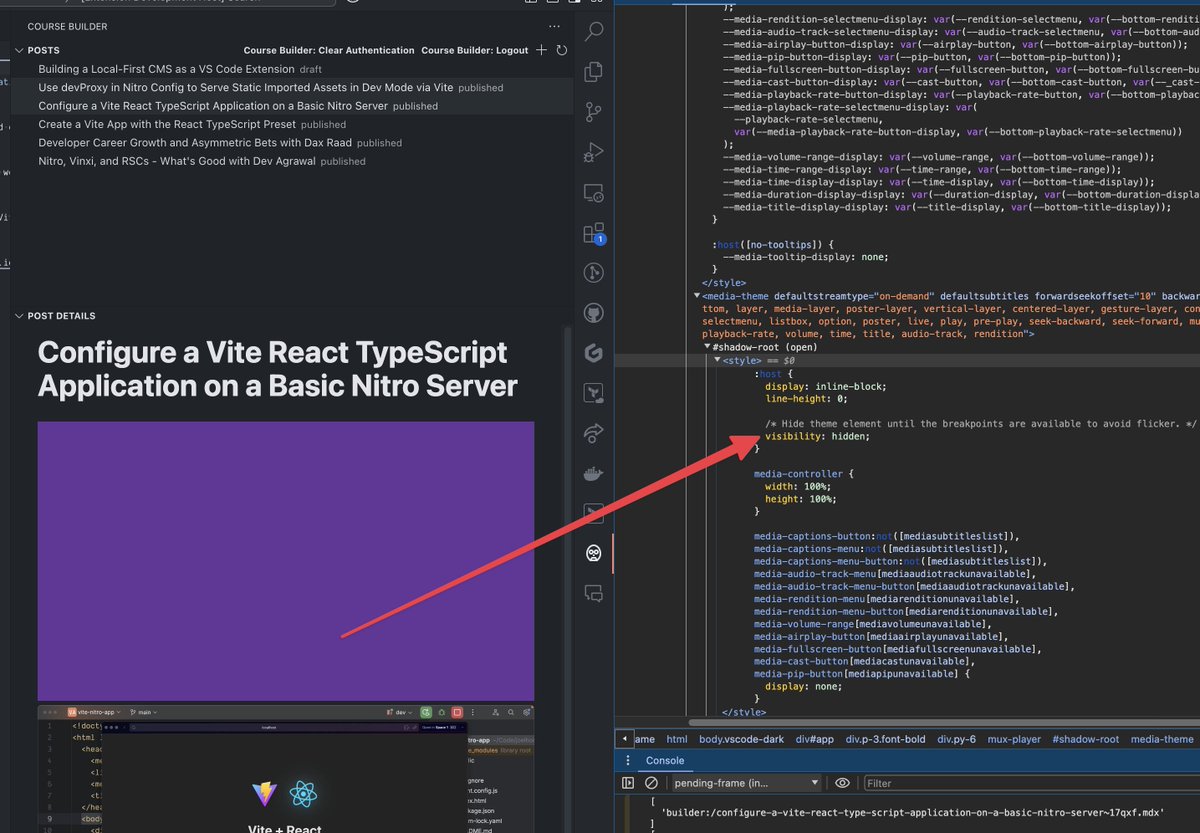Screen dimensions: 1200x833
Task: Open Course Builder more actions ellipsis
Action: (555, 26)
